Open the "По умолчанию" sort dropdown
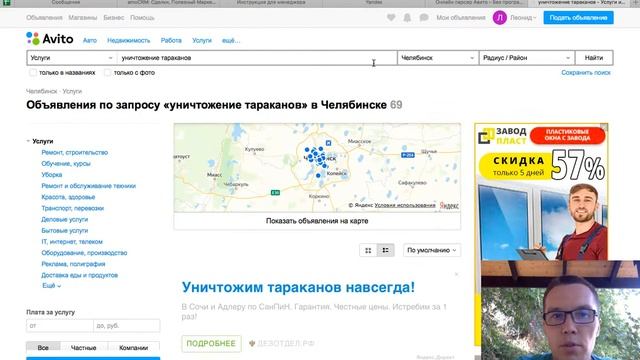The image size is (640, 360). [432, 250]
